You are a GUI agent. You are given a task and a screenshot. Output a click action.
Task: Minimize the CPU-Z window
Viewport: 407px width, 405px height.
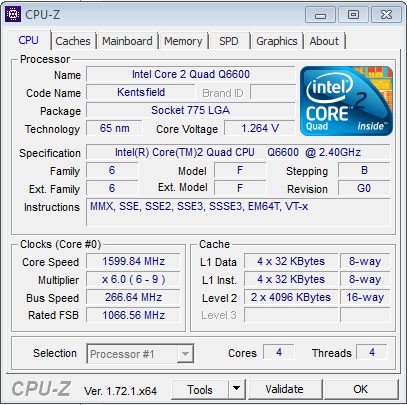pyautogui.click(x=320, y=15)
